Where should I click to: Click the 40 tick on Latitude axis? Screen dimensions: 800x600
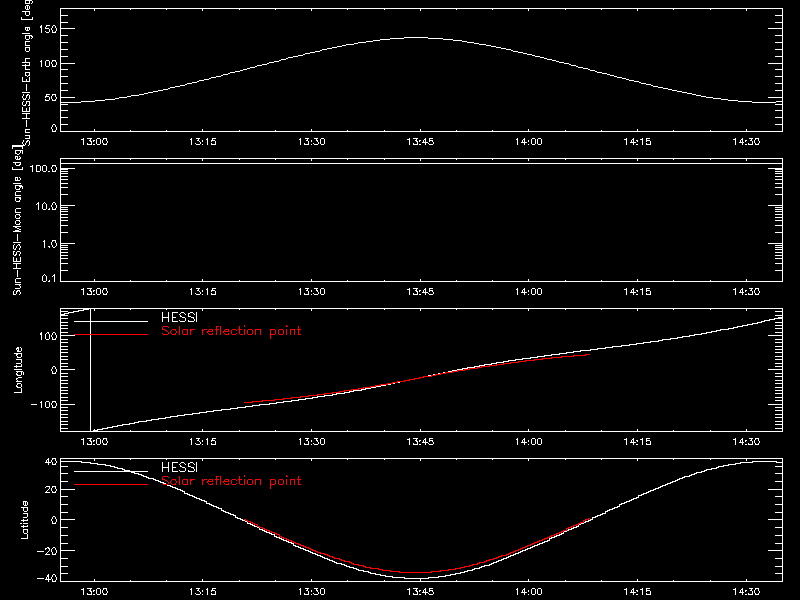[51, 462]
